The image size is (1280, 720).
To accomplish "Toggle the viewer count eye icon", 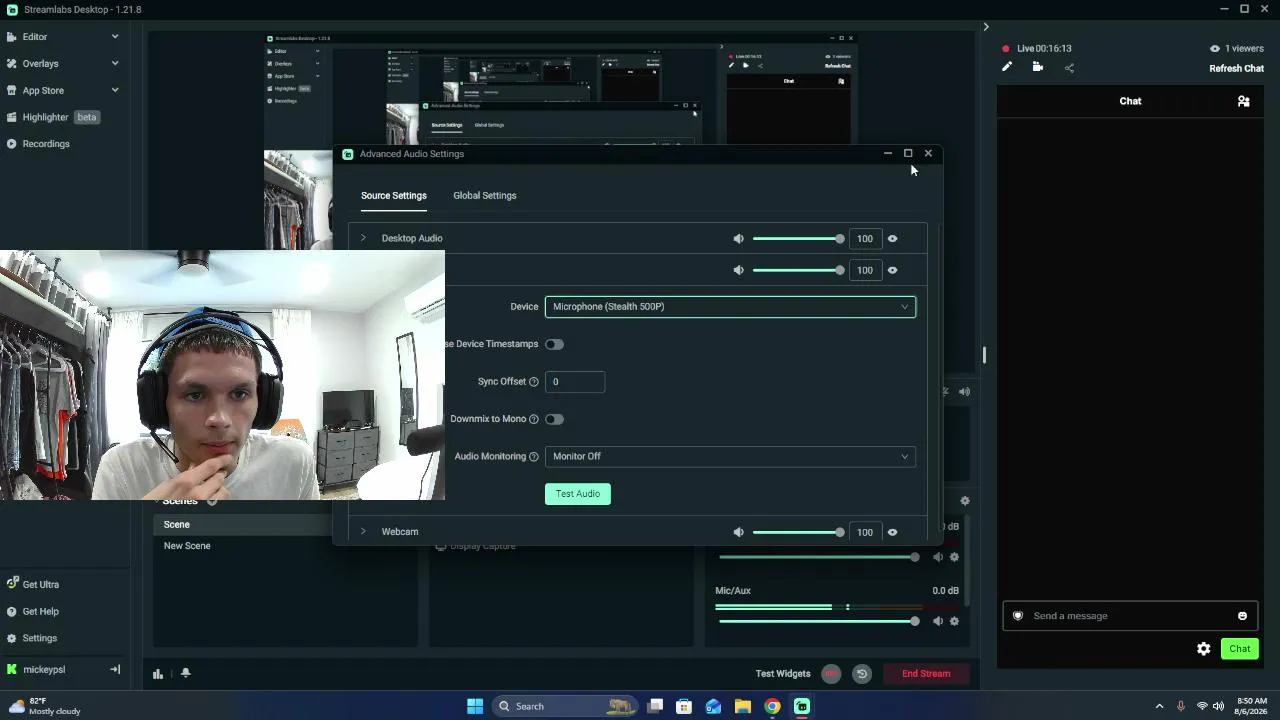I will [x=1215, y=48].
